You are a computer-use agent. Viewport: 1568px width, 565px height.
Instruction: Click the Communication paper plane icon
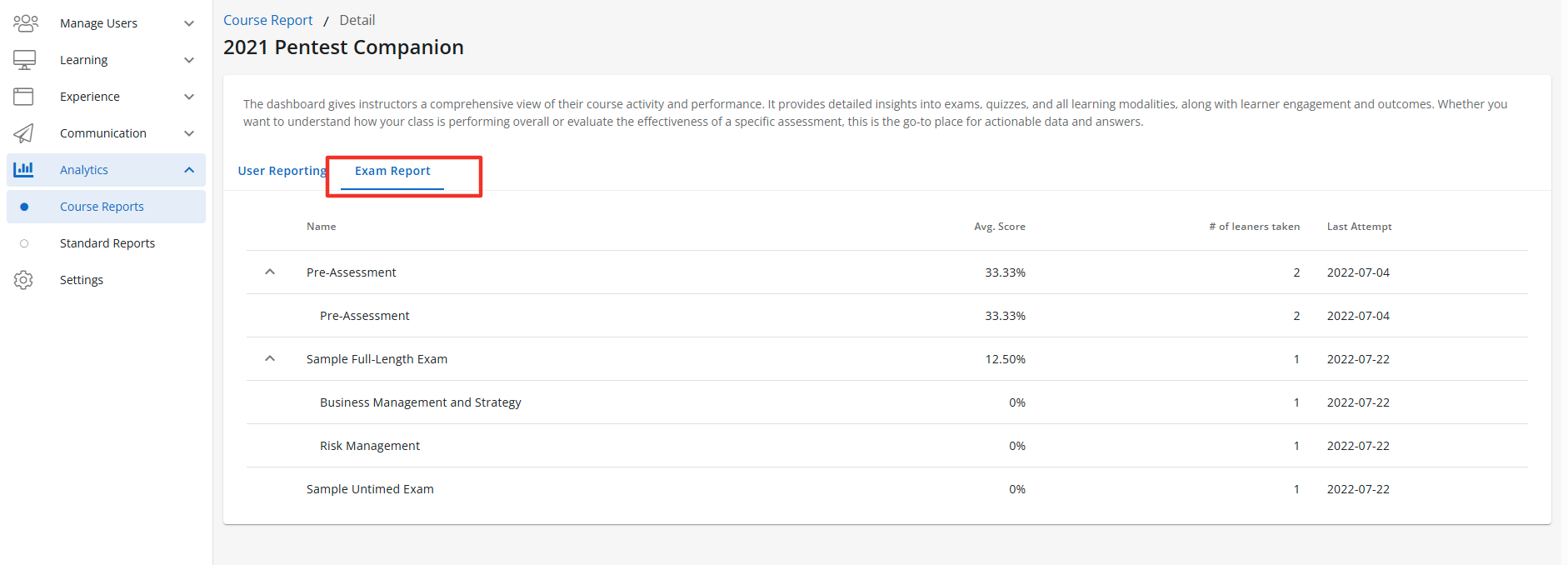click(23, 133)
